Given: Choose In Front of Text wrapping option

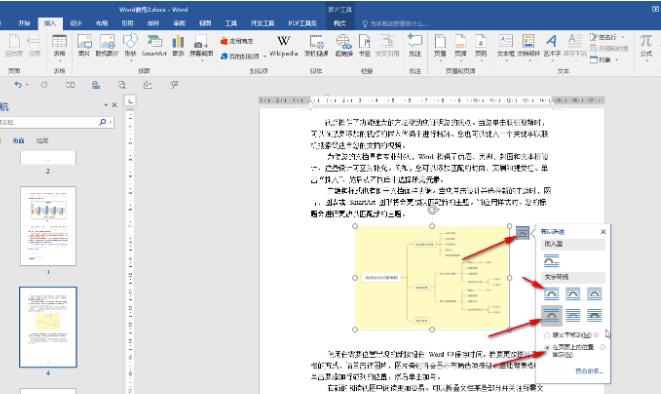Looking at the screenshot, I should (594, 315).
